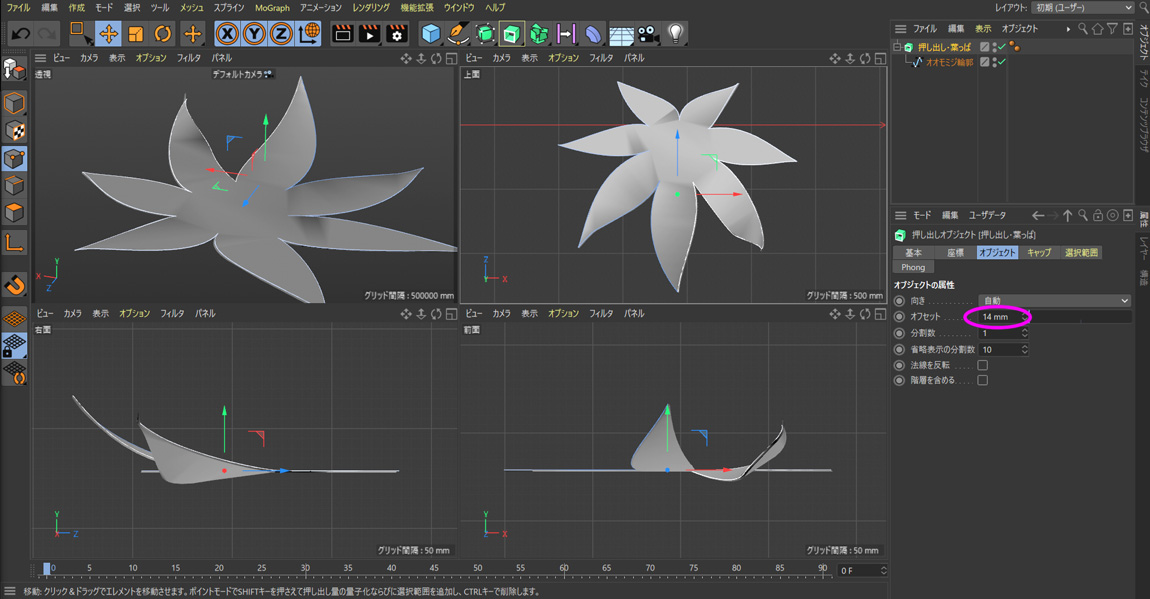The height and width of the screenshot is (599, 1150).
Task: Click the spline pen tool icon
Action: pyautogui.click(x=458, y=34)
